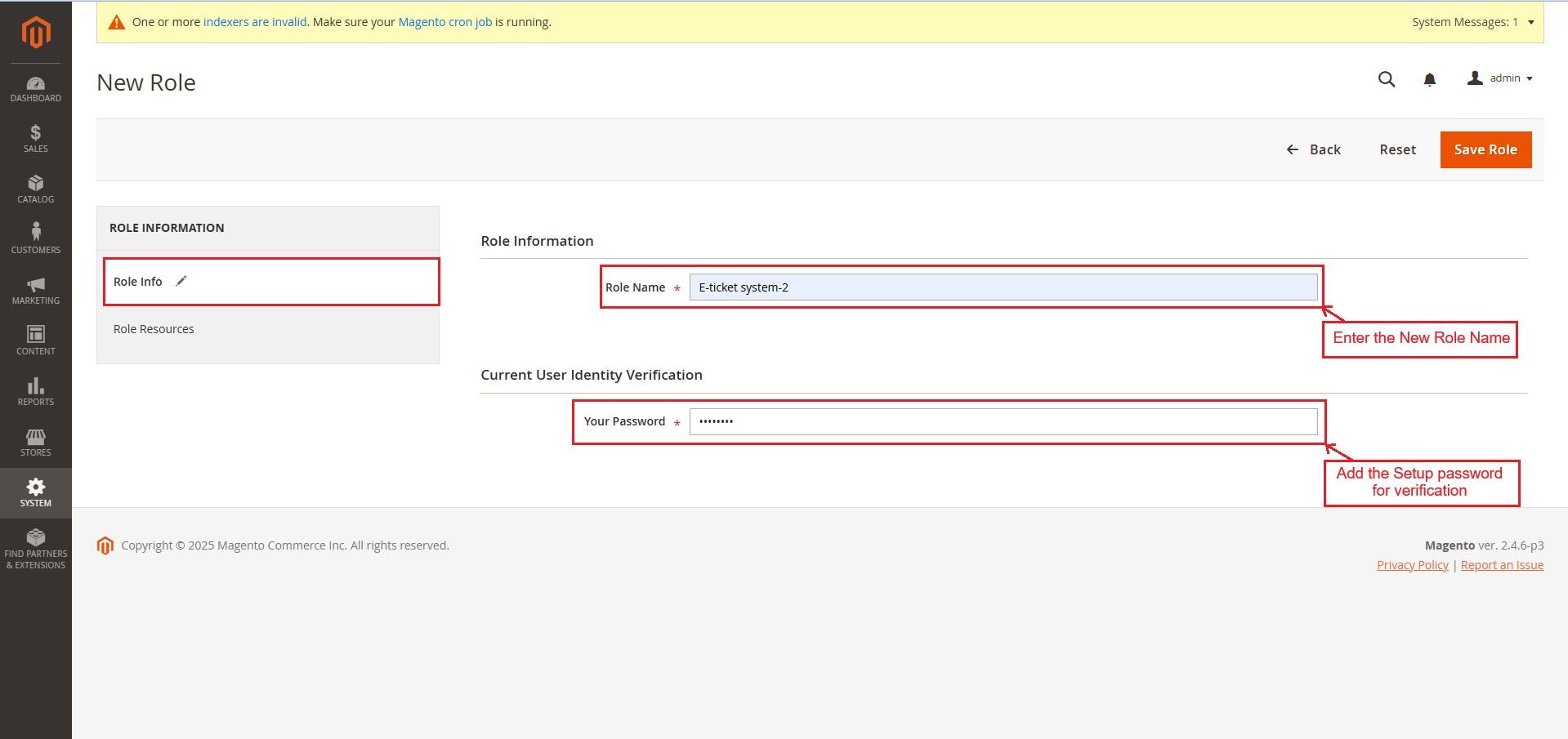The height and width of the screenshot is (739, 1568).
Task: Open the notifications bell
Action: coord(1430,79)
